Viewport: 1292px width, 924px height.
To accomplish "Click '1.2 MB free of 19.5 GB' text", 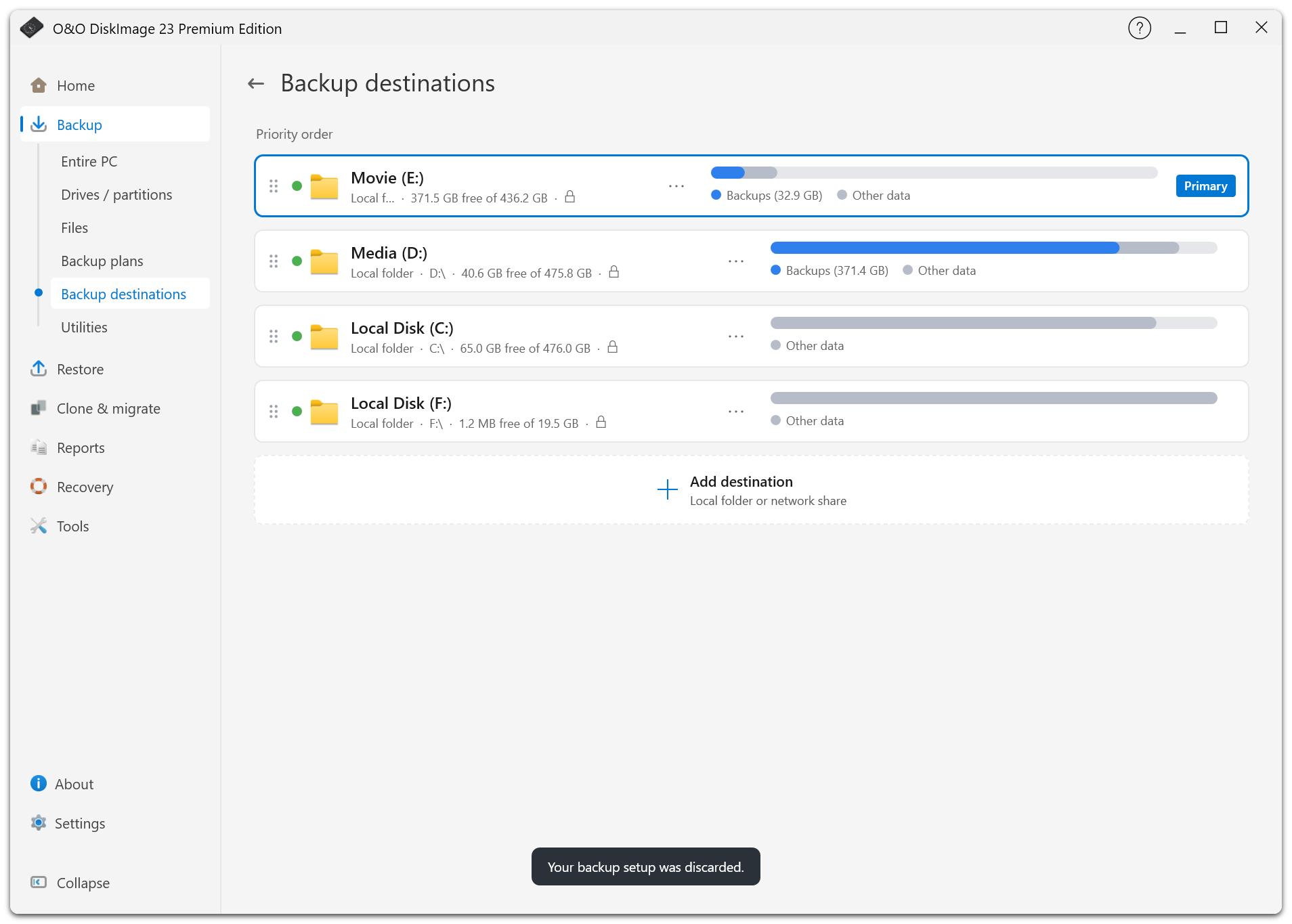I will [519, 424].
